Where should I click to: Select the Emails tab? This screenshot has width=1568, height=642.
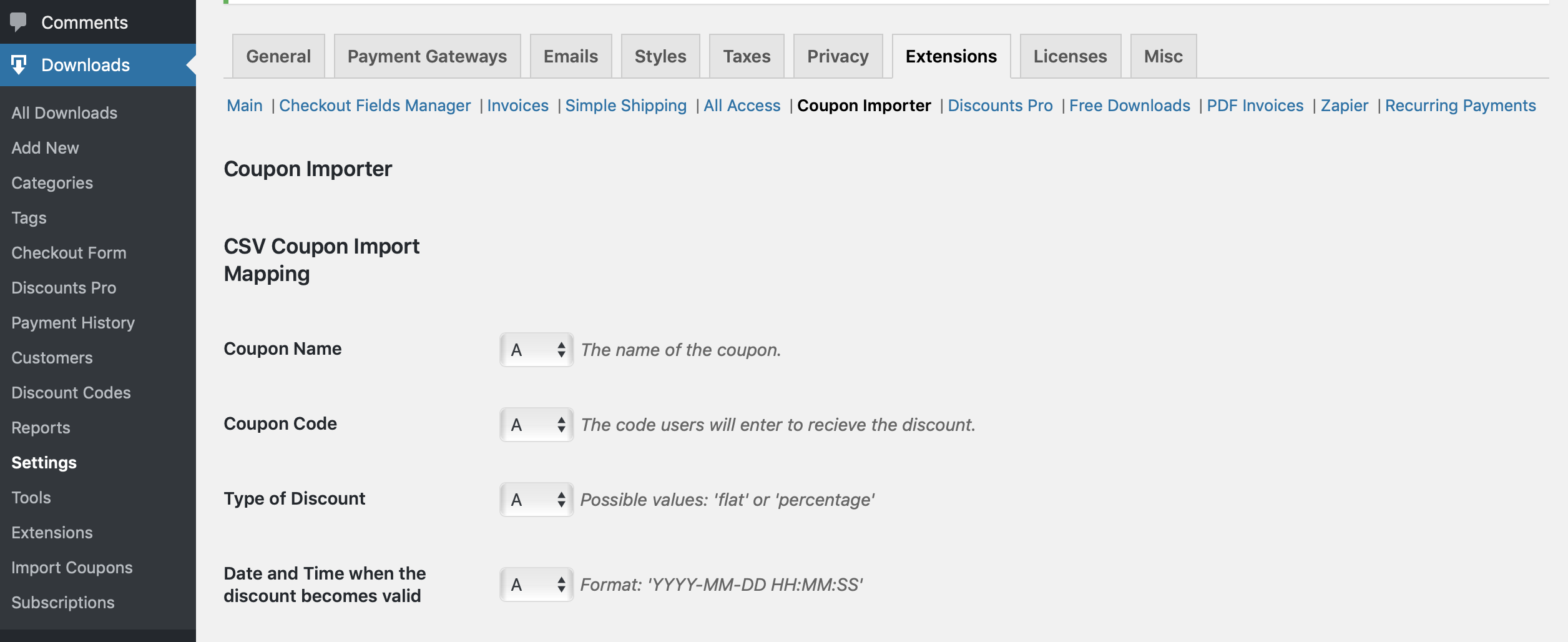point(571,56)
